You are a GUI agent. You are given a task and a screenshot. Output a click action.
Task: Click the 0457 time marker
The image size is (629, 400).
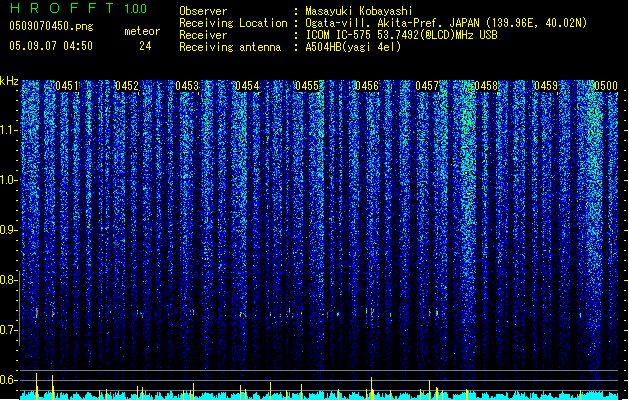(427, 86)
